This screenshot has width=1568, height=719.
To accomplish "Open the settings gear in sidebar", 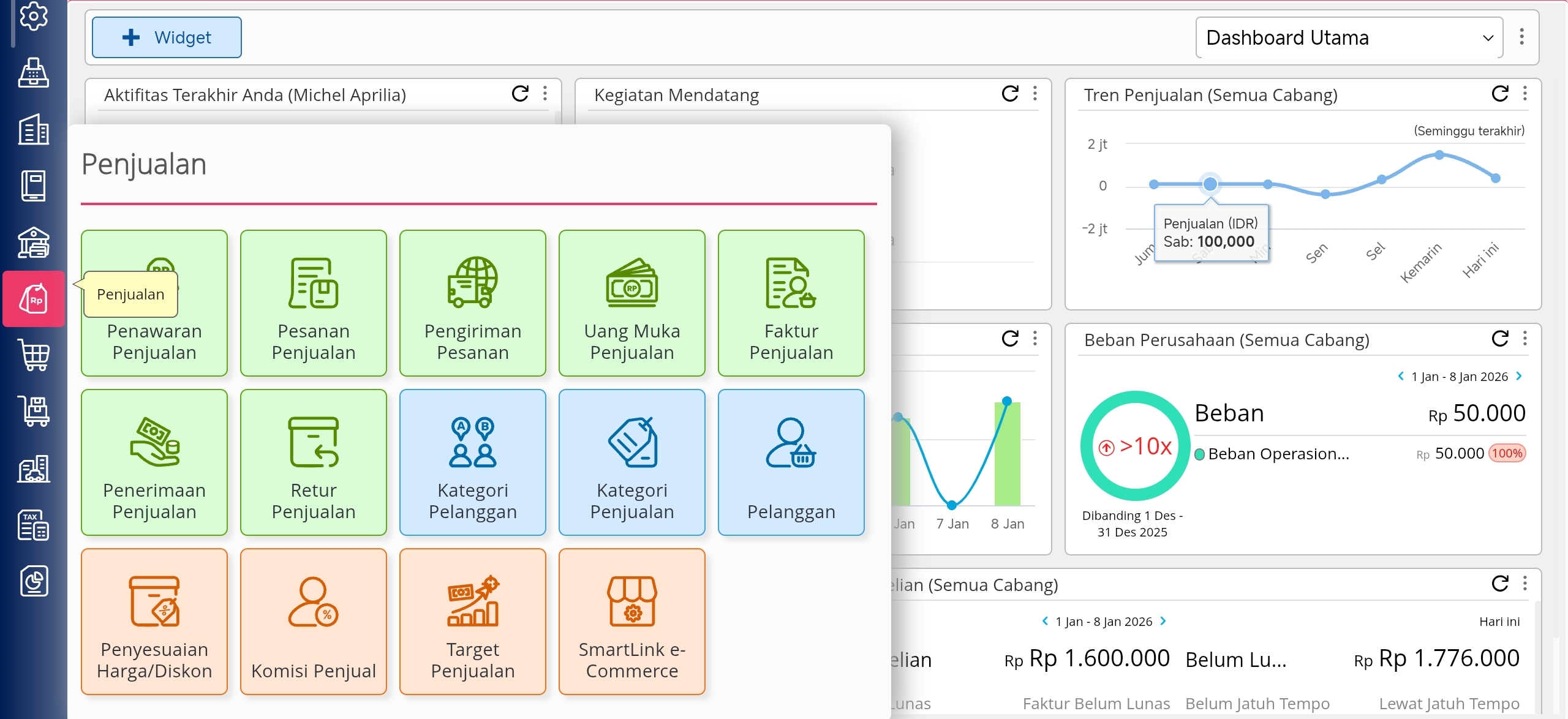I will (33, 16).
